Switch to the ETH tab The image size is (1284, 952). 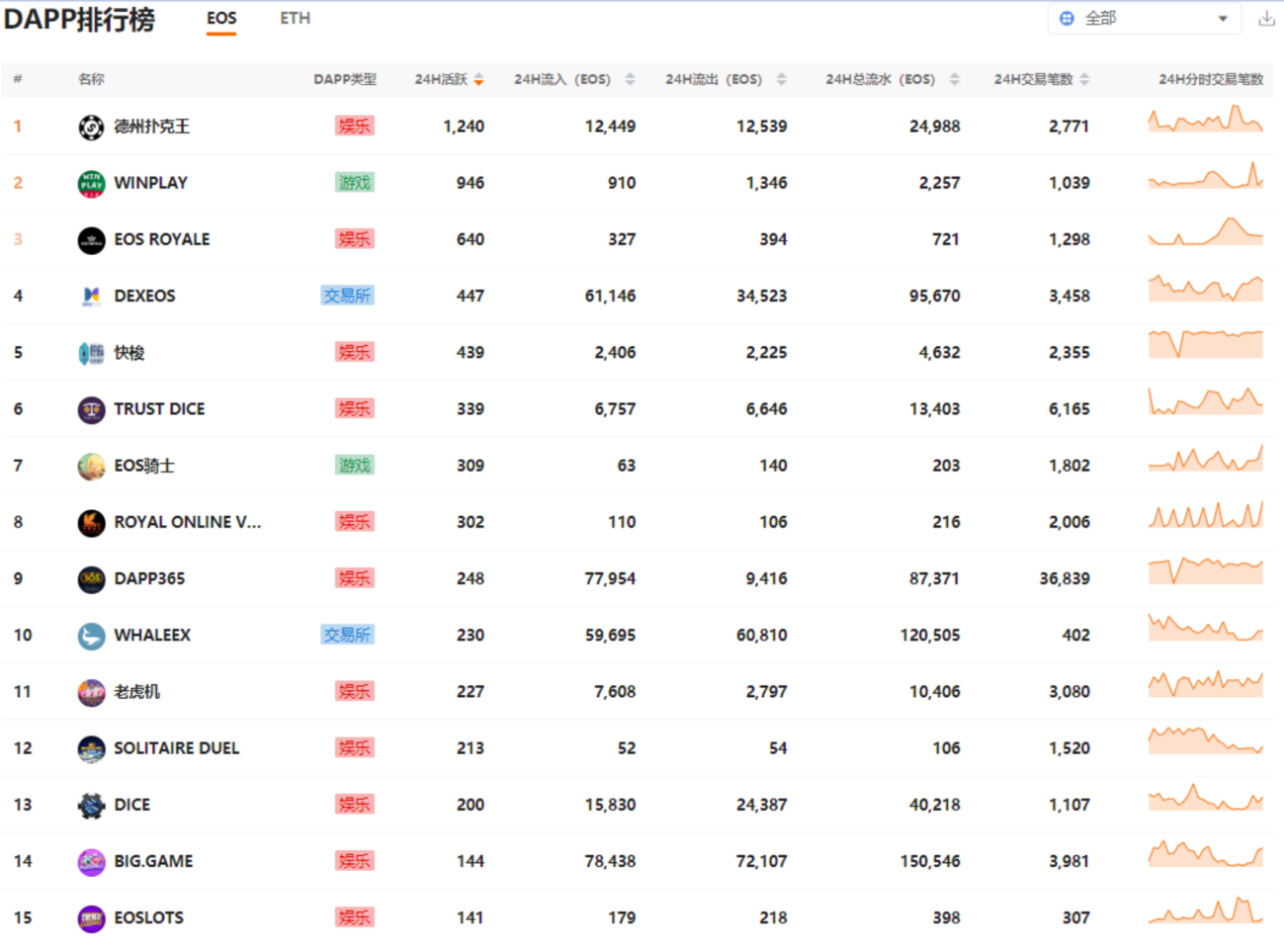295,18
